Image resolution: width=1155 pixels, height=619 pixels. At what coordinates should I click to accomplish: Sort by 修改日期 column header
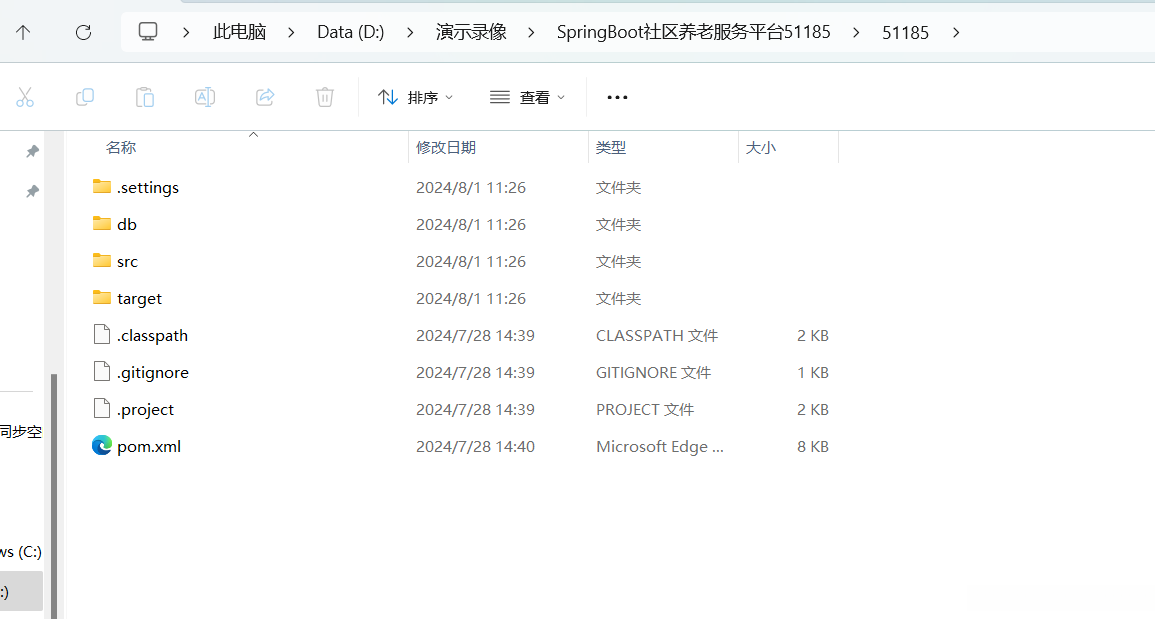point(446,147)
